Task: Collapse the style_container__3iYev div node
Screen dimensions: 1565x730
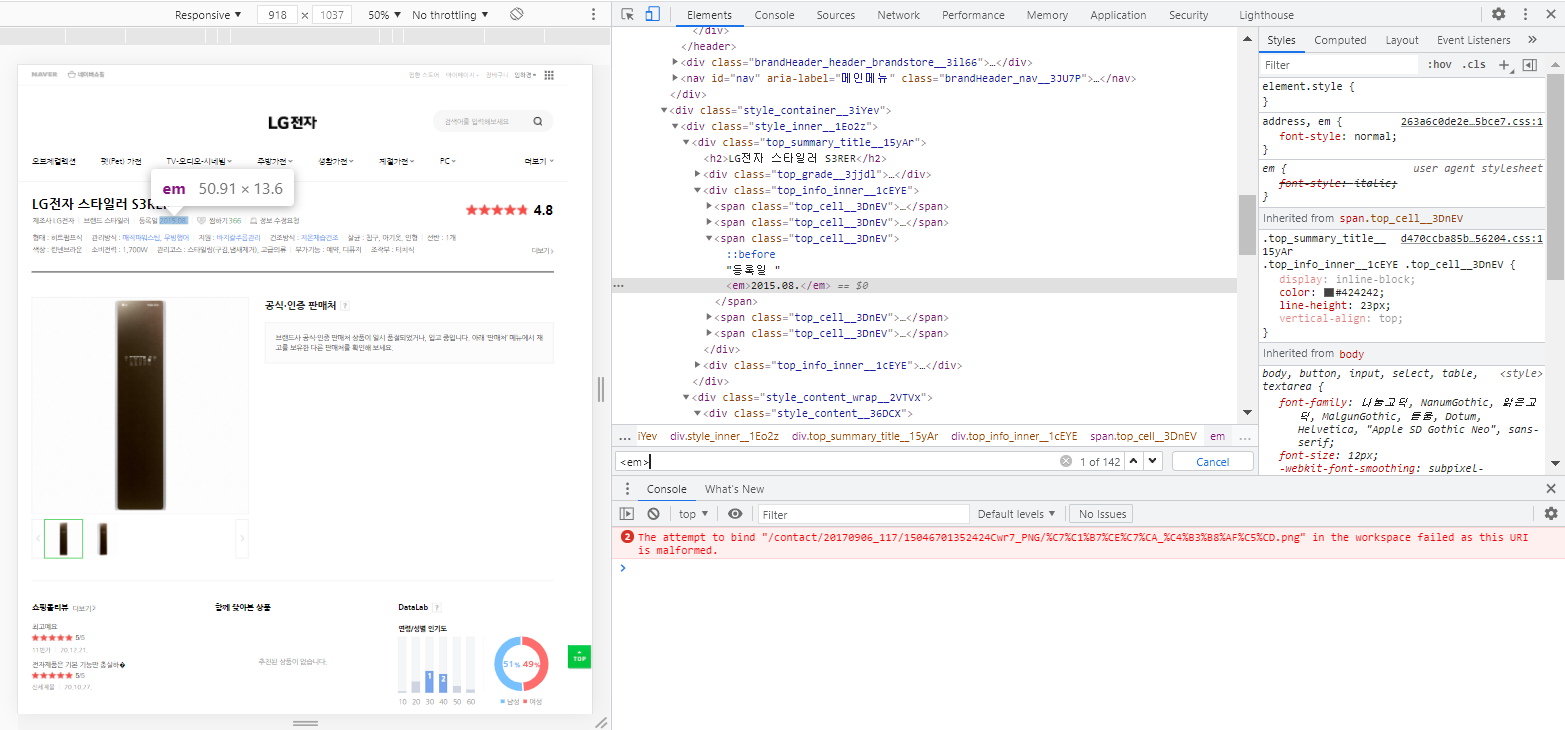Action: point(664,110)
